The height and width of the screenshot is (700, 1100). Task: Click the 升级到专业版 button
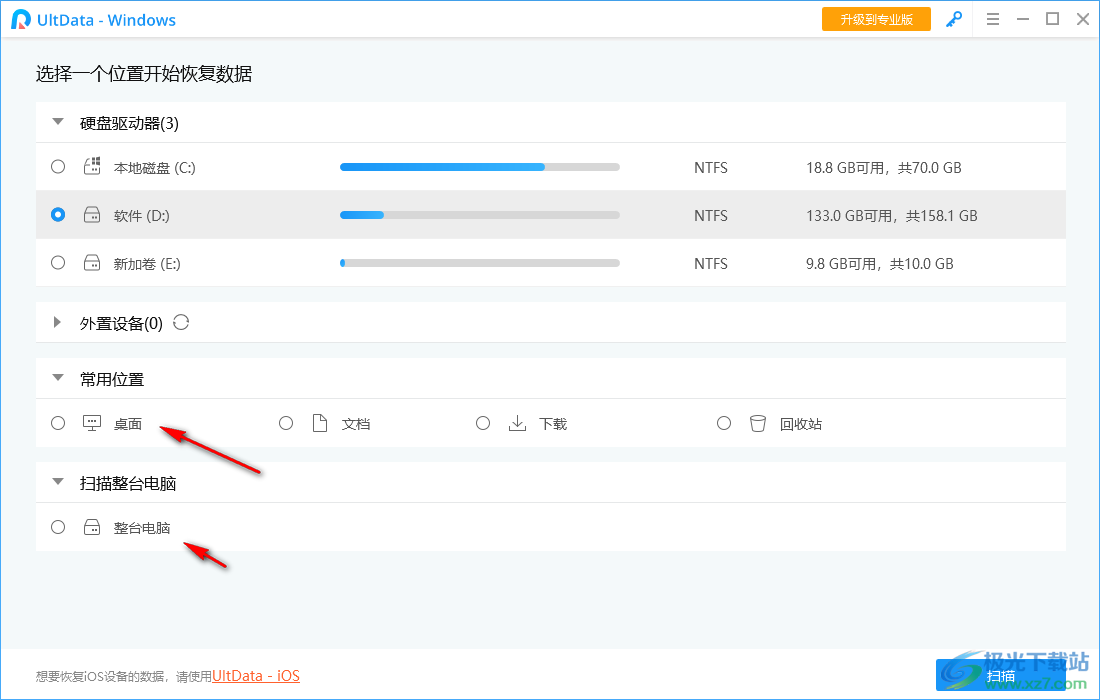[876, 18]
